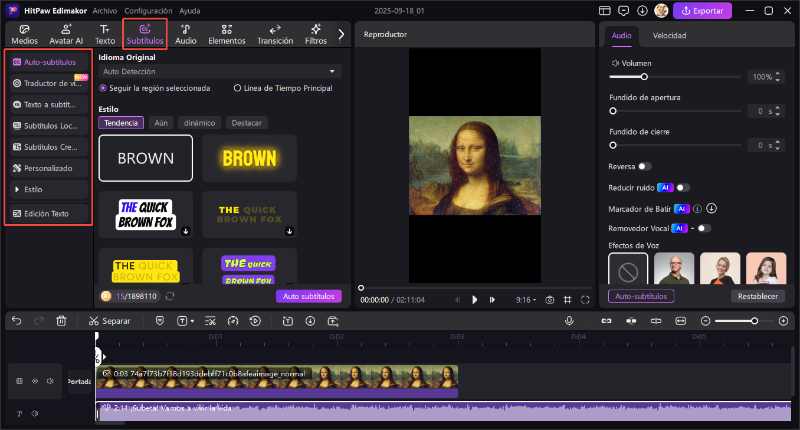
Task: Switch to the Texto tab
Action: [105, 34]
